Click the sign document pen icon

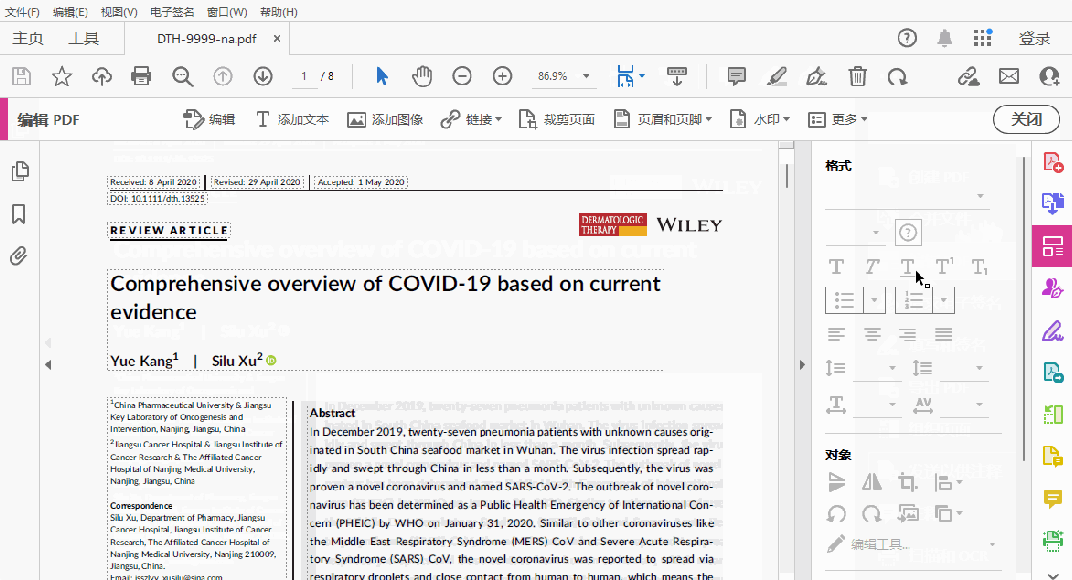(816, 76)
